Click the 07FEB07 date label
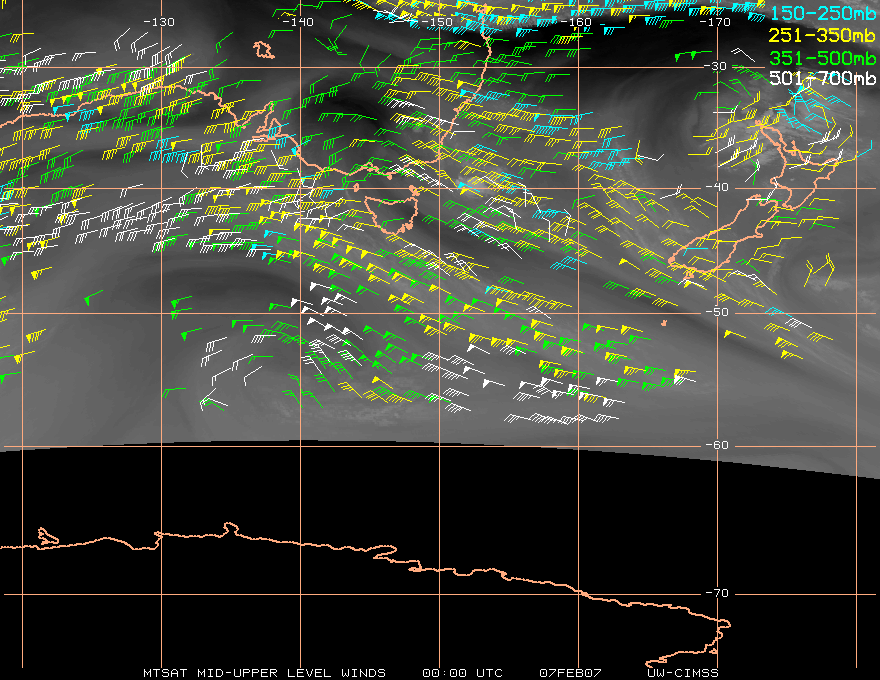Image resolution: width=880 pixels, height=680 pixels. coord(570,673)
